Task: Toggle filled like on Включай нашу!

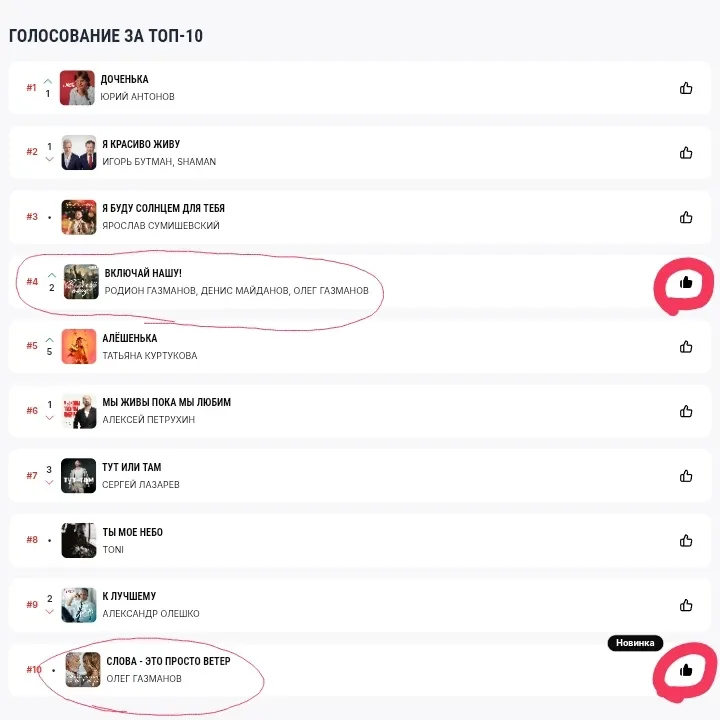Action: pyautogui.click(x=686, y=282)
